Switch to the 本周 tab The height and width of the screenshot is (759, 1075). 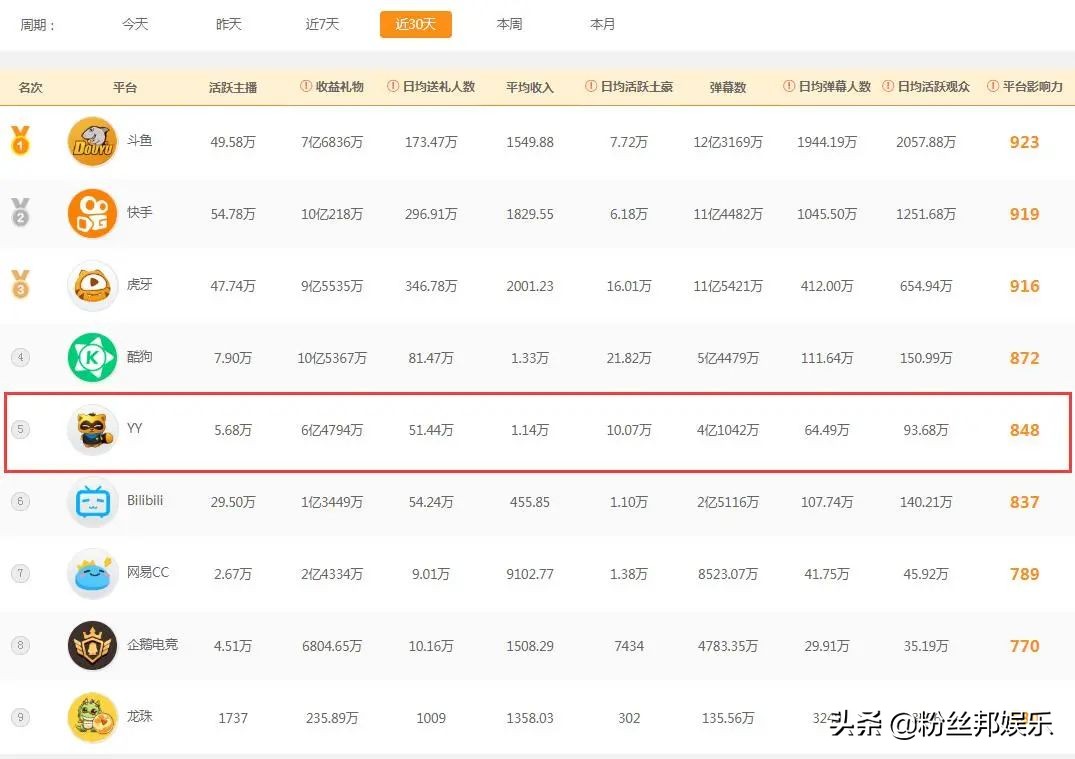pos(508,23)
